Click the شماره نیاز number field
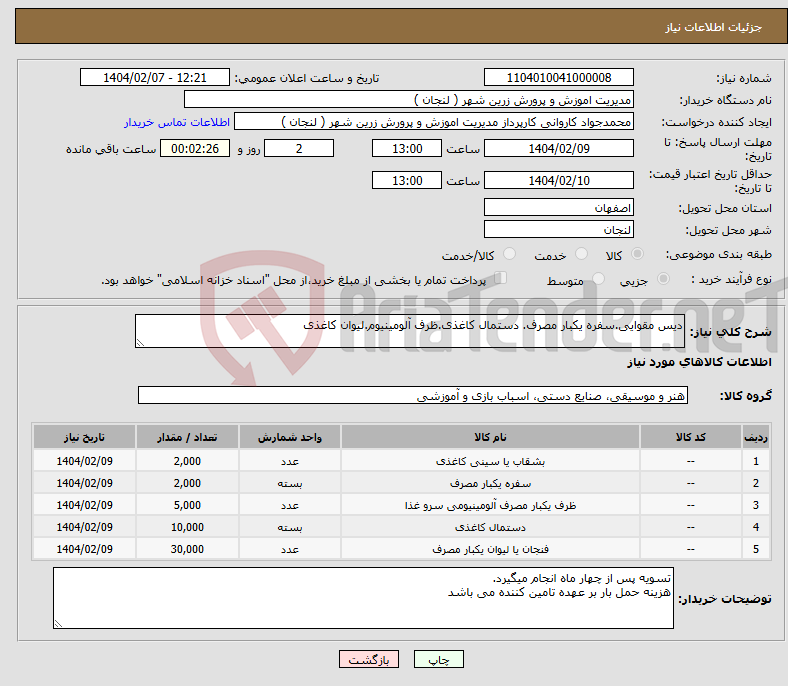 pos(558,78)
